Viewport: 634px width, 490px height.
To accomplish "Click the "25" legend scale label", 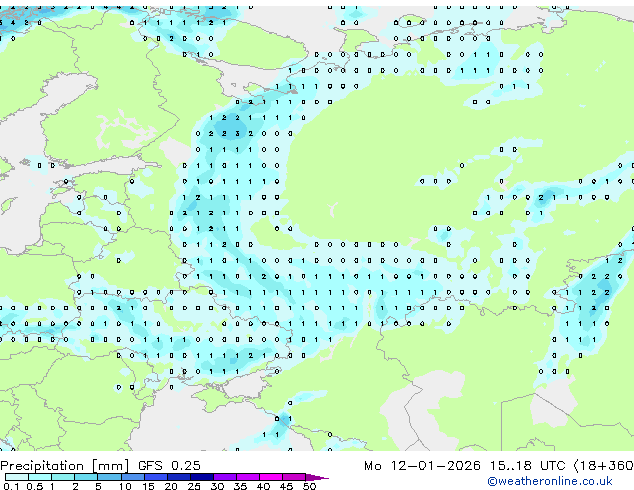I will coord(194,486).
